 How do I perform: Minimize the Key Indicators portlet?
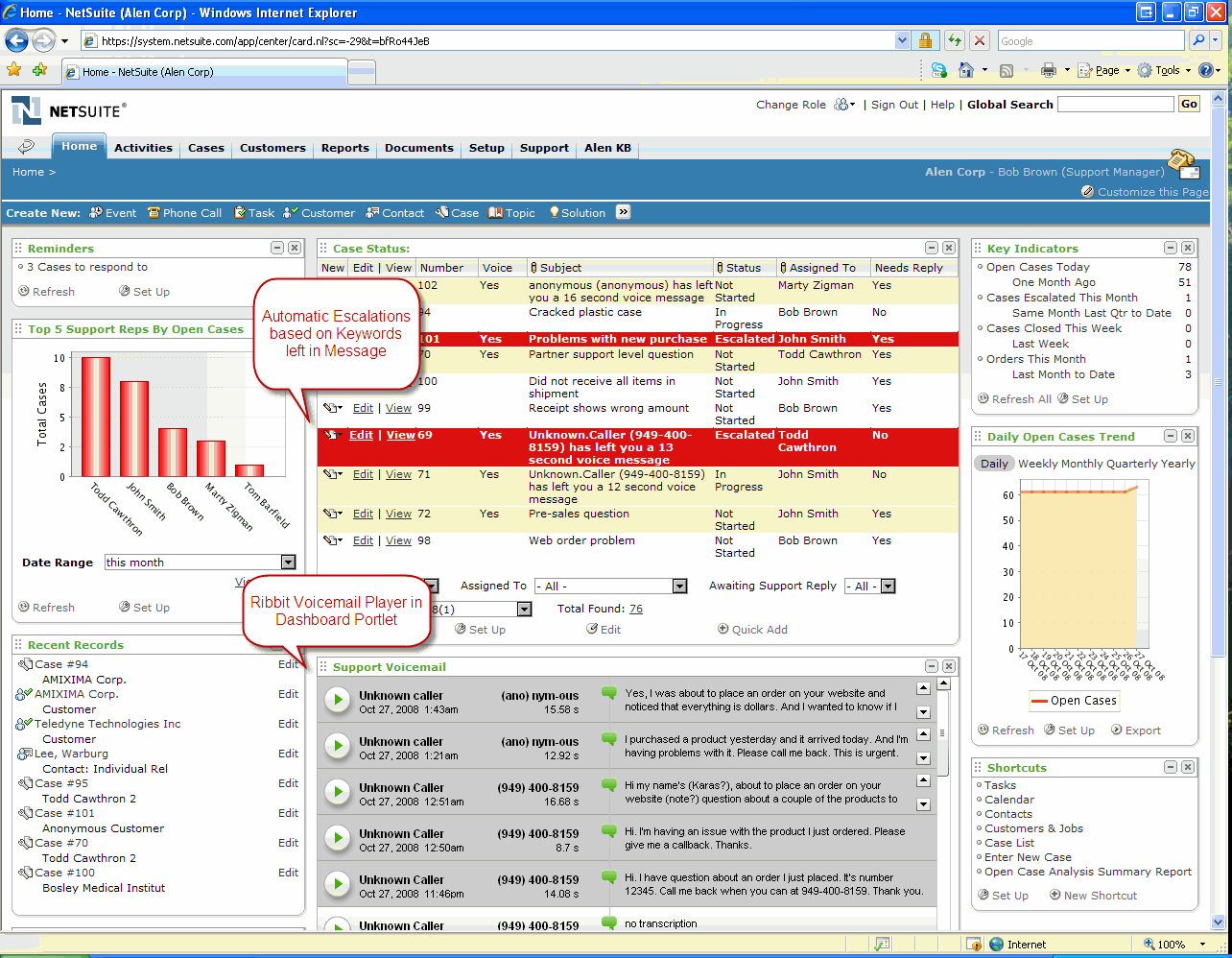(x=1171, y=248)
